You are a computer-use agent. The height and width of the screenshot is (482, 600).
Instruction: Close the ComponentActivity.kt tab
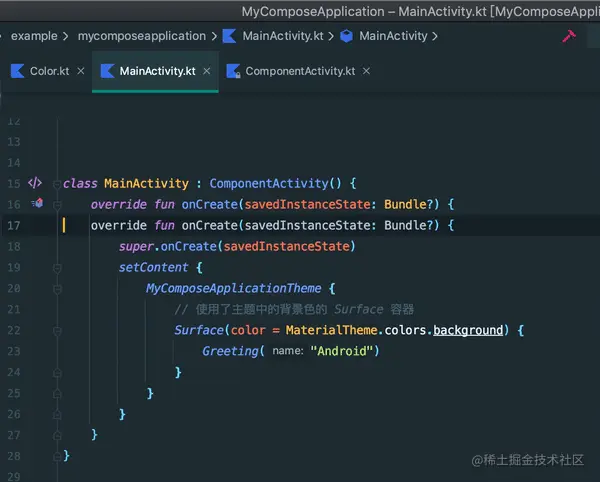pos(366,71)
